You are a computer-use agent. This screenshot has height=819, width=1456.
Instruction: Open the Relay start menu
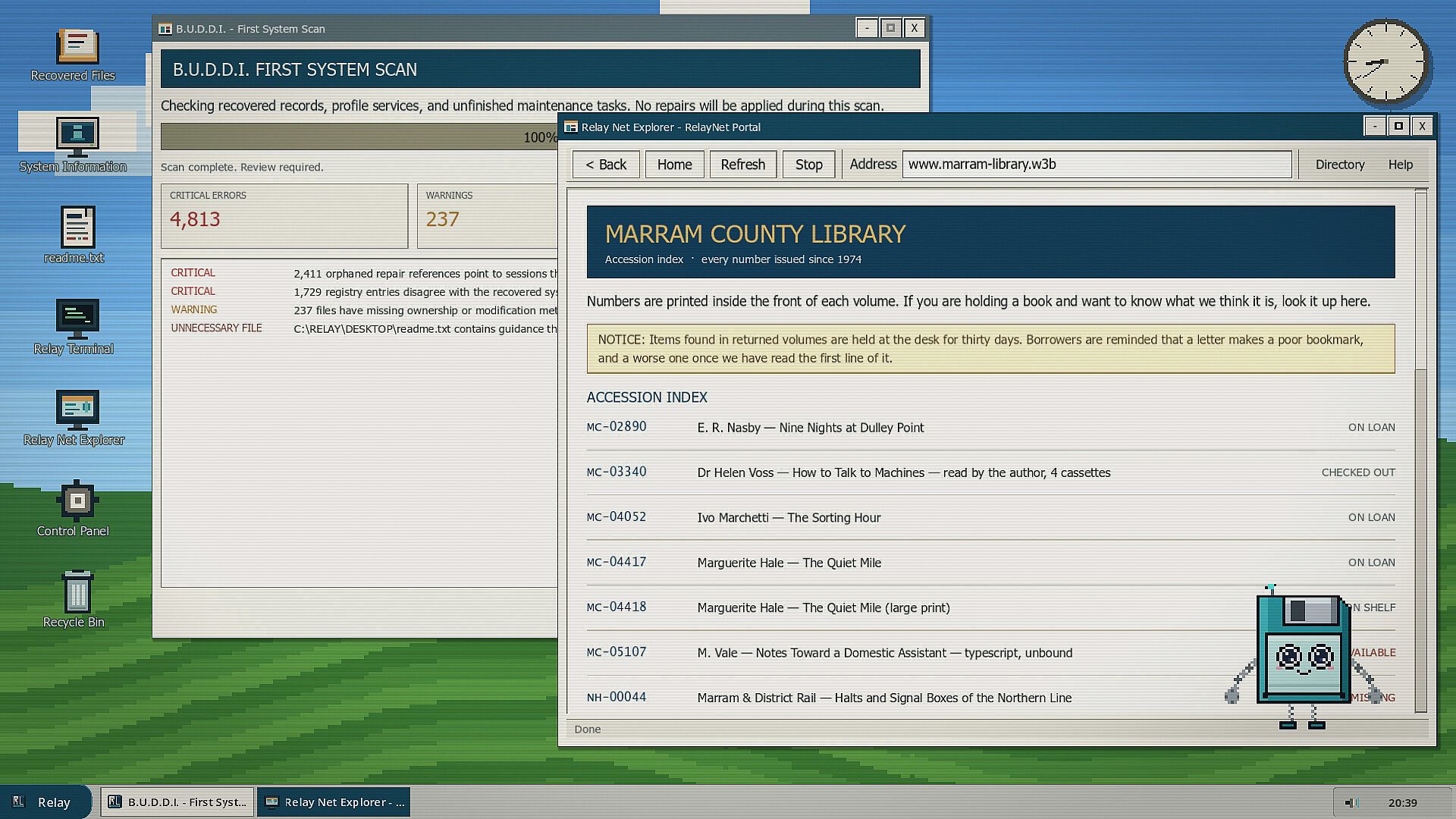point(44,802)
